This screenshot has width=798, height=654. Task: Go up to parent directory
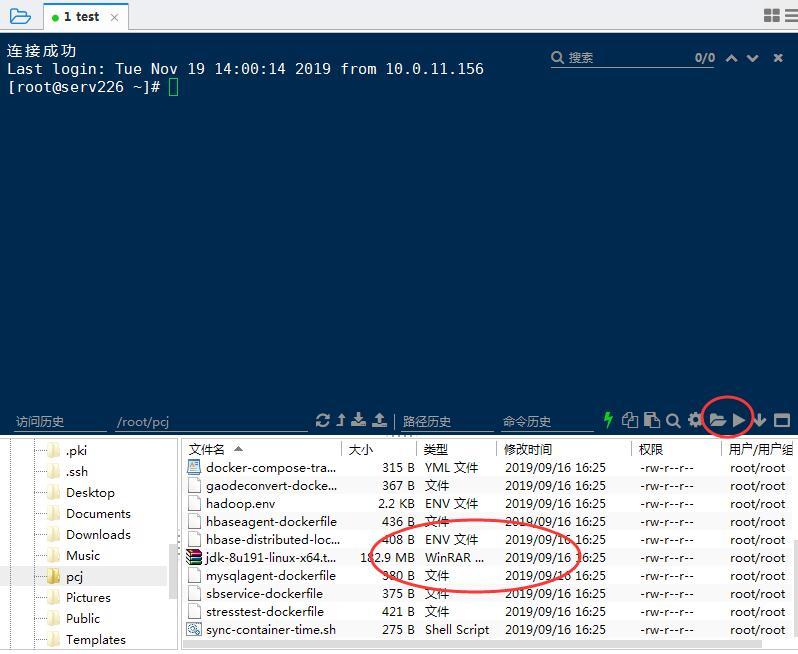tap(341, 420)
